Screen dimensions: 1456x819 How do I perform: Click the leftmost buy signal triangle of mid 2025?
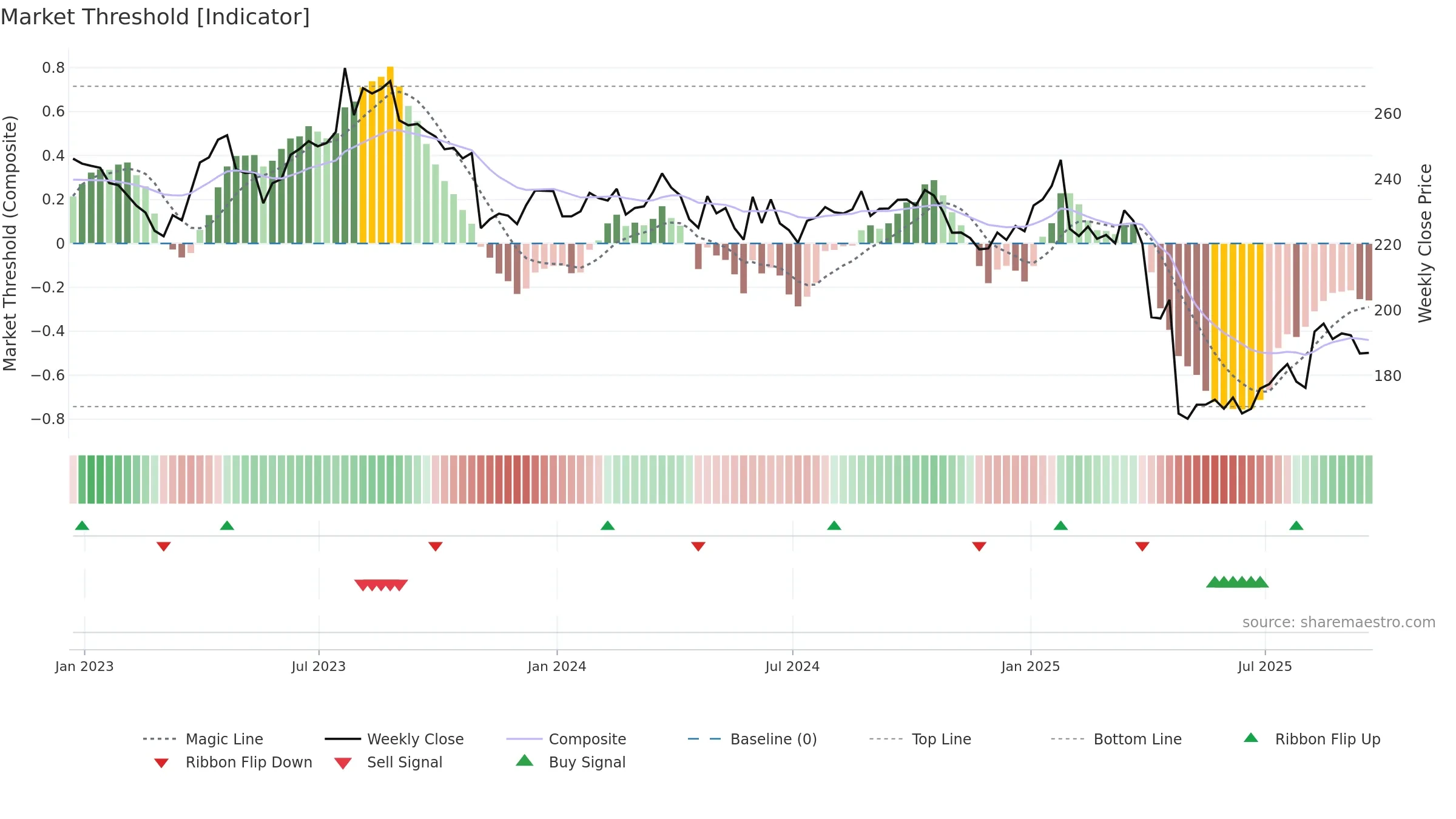pos(1214,582)
